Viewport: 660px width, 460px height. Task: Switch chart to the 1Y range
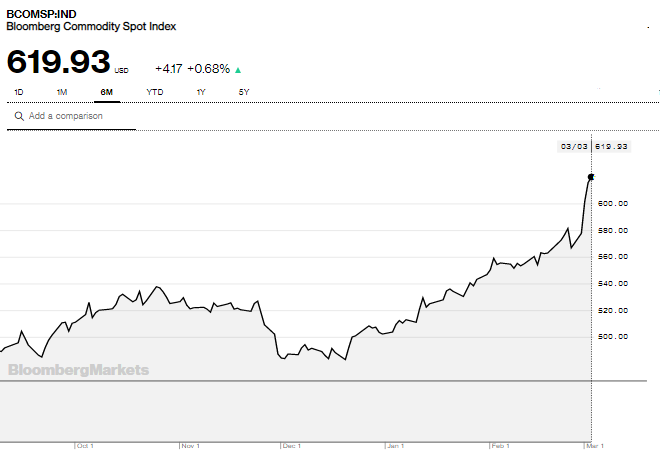point(200,92)
